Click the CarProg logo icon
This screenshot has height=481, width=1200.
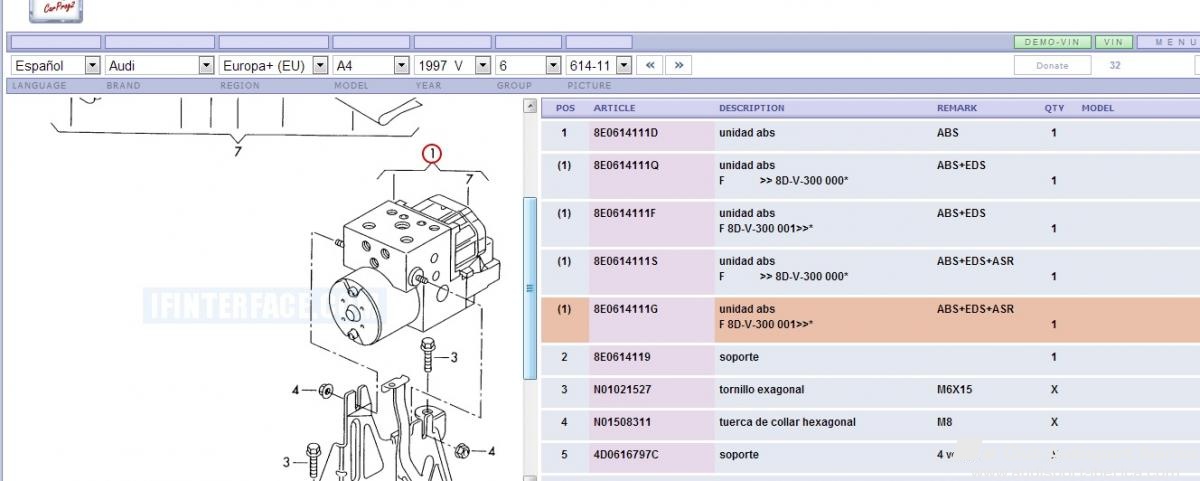pos(56,10)
